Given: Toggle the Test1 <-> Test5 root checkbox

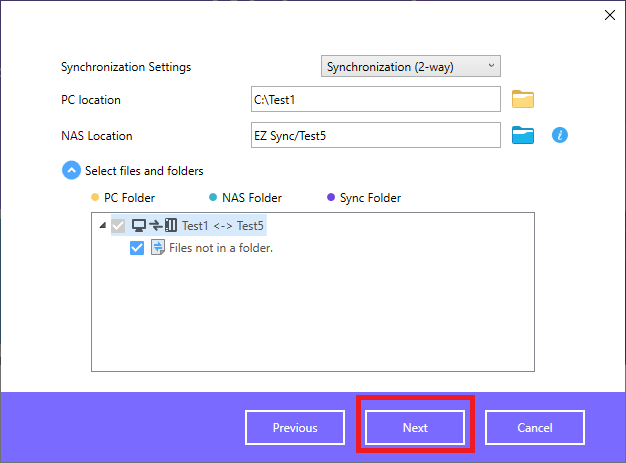Looking at the screenshot, I should [x=118, y=226].
